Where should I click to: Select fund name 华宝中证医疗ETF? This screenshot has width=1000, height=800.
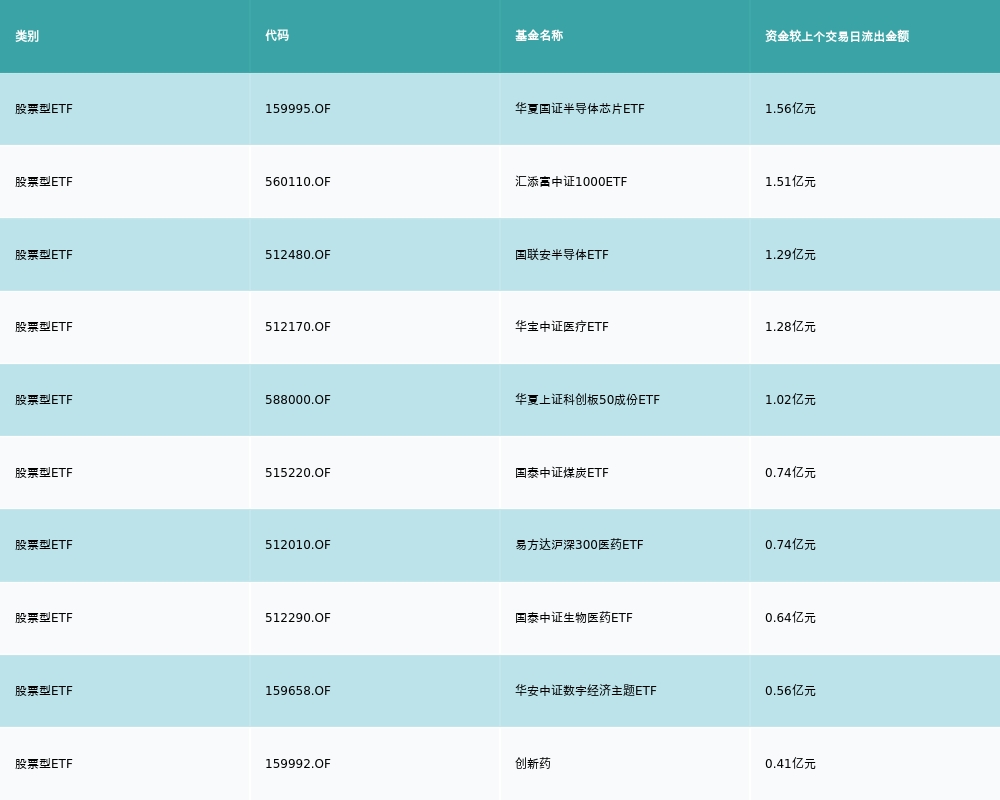562,327
